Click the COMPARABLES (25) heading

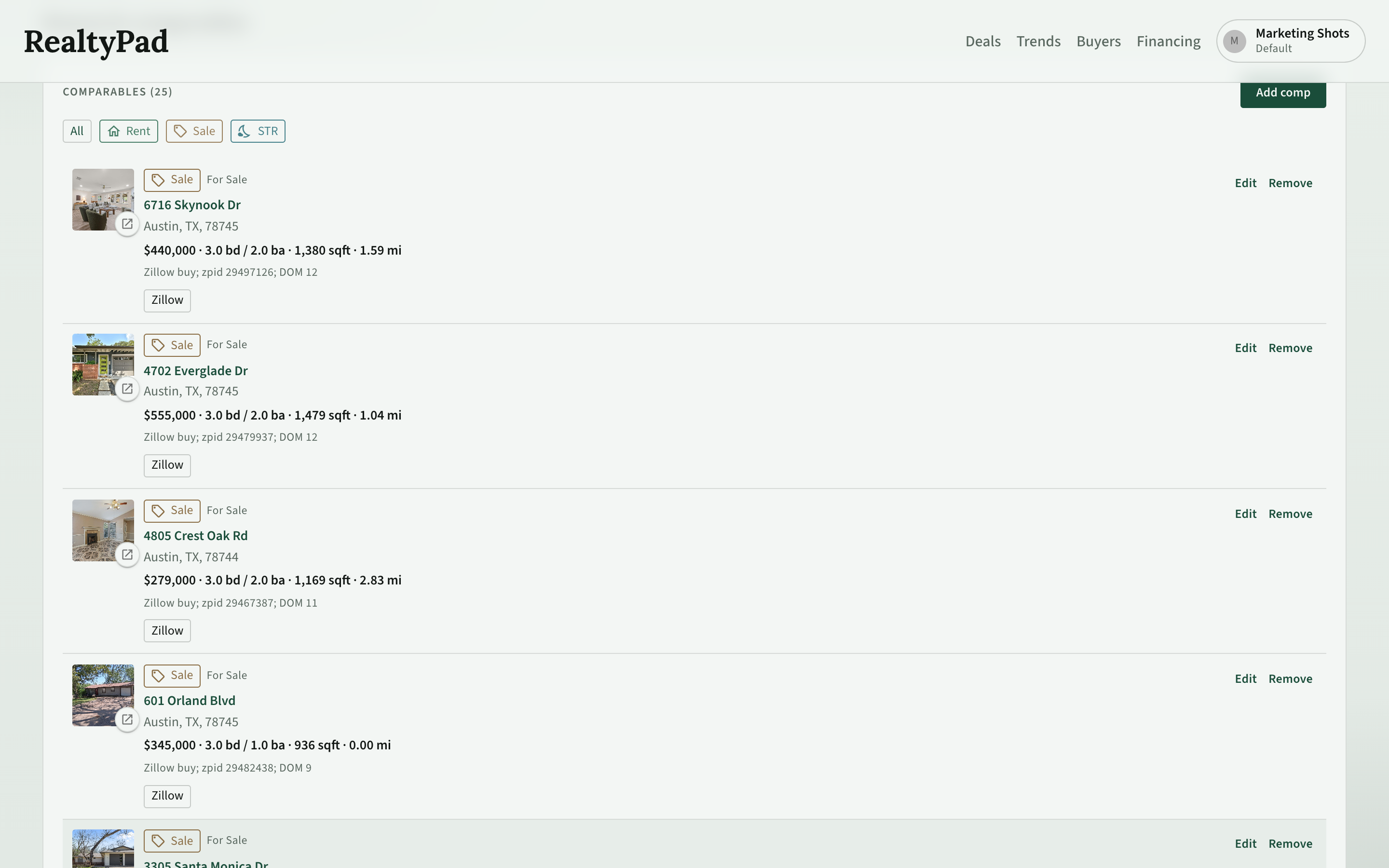point(117,92)
